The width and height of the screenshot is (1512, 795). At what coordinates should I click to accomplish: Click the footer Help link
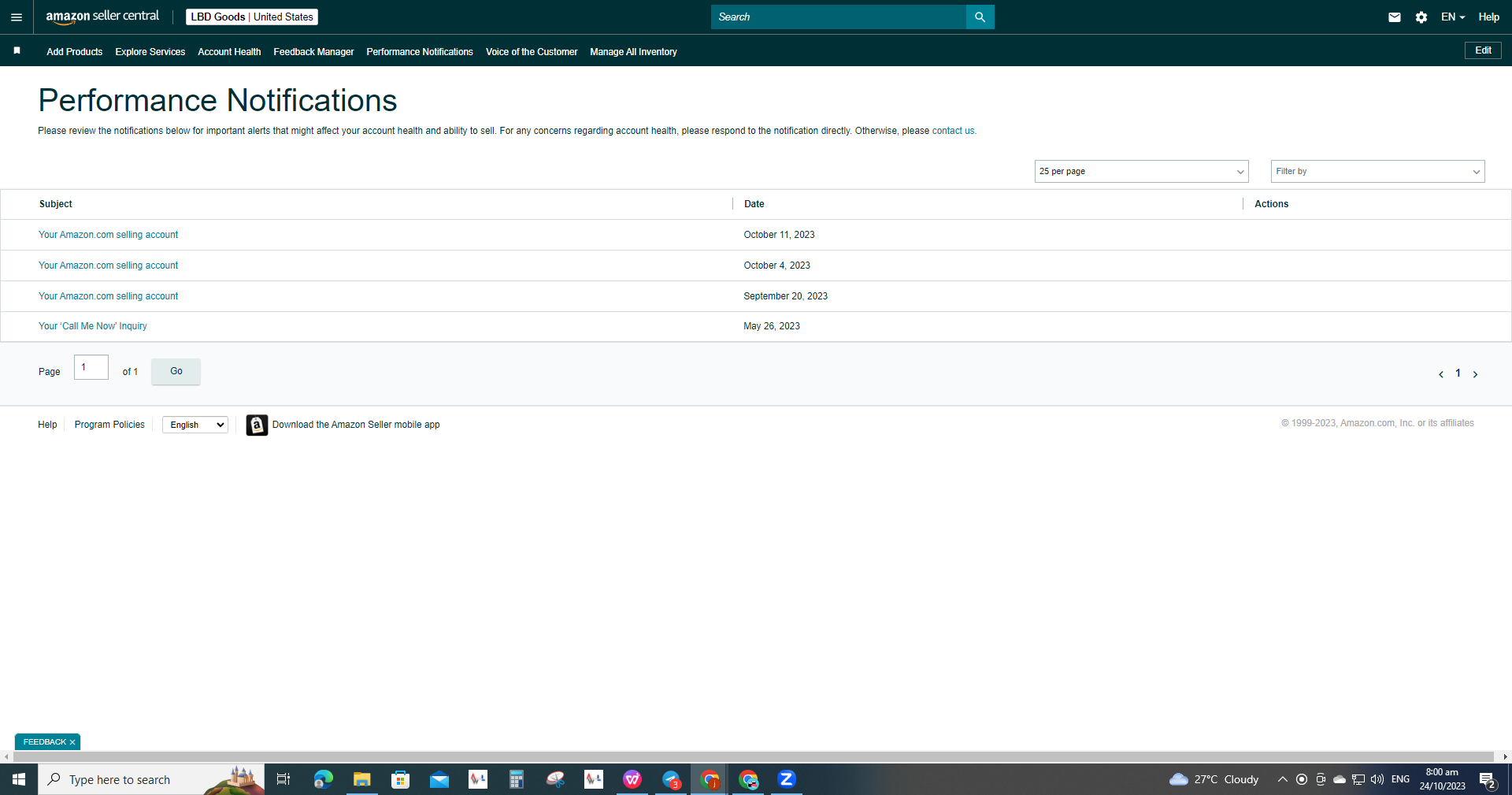click(x=47, y=425)
